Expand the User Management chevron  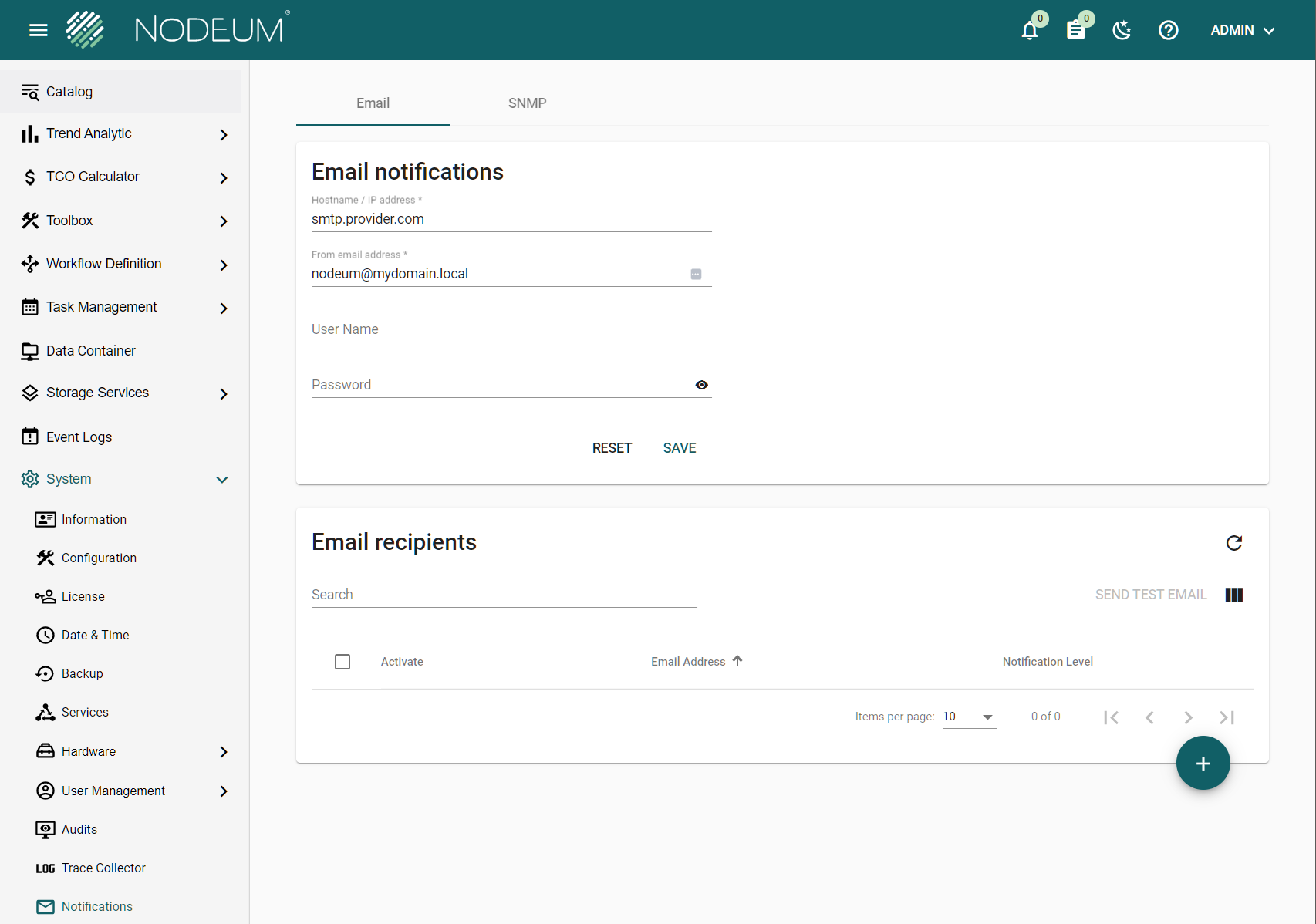(224, 791)
